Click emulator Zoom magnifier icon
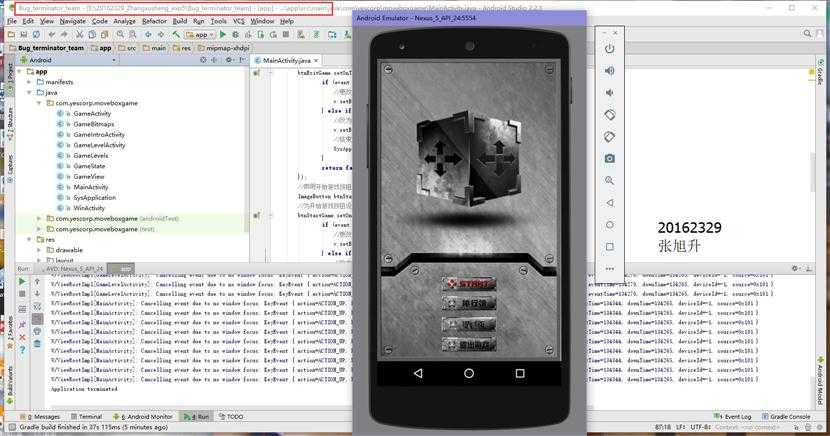Viewport: 830px width, 436px height. (610, 180)
